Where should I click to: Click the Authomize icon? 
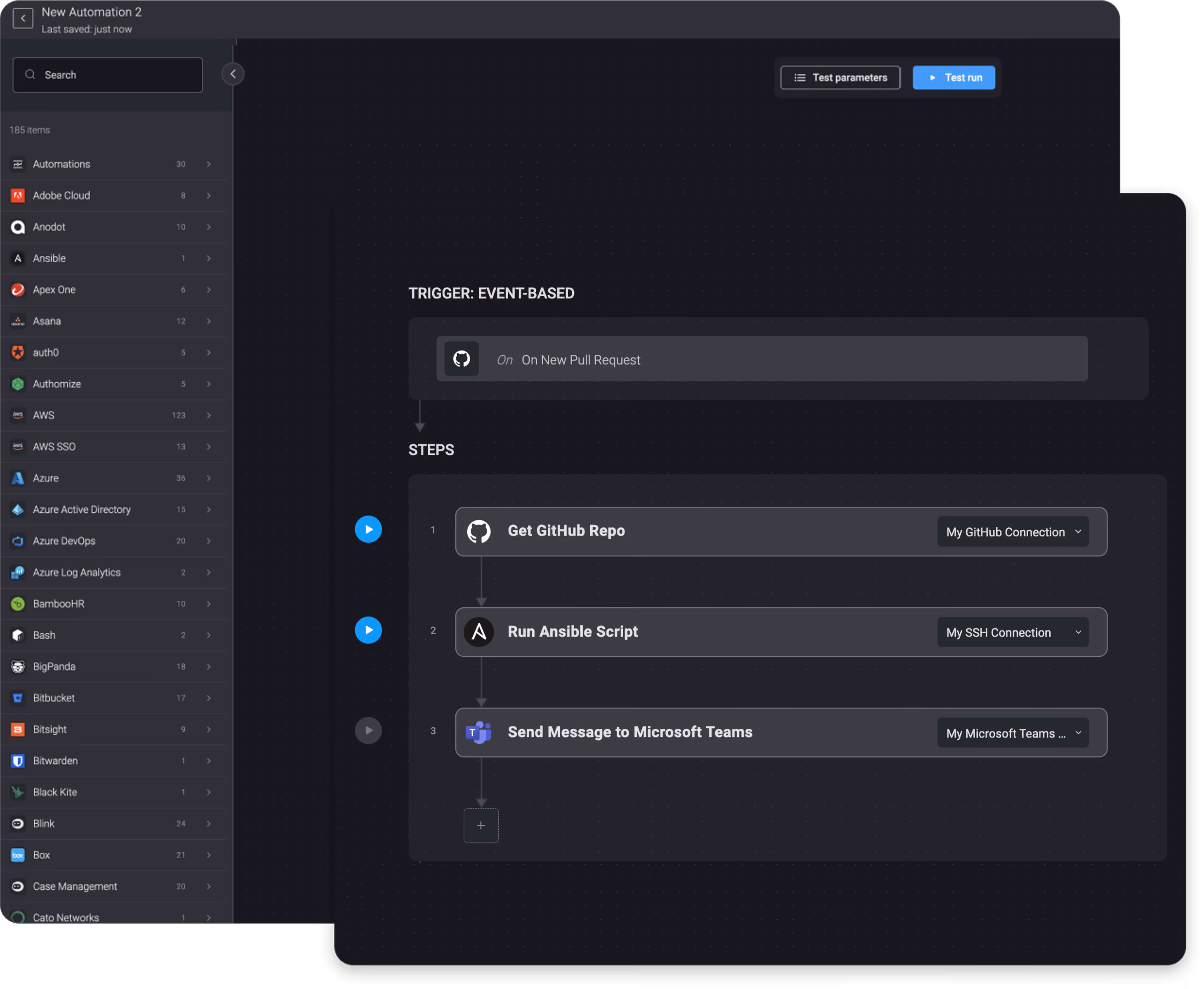pos(18,384)
